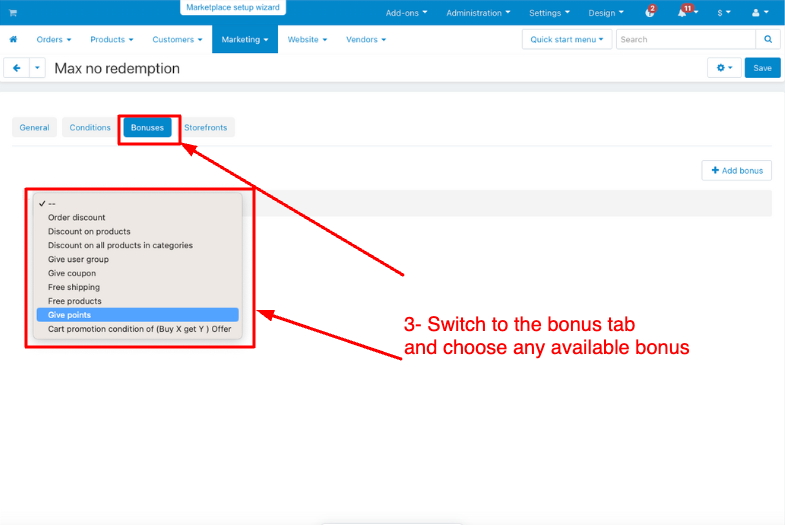Open the Quick start menu dropdown

coord(566,40)
